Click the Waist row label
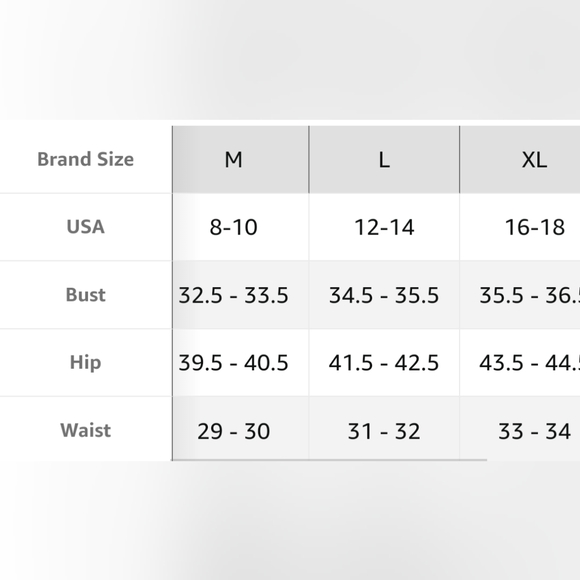The height and width of the screenshot is (580, 580). tap(85, 430)
